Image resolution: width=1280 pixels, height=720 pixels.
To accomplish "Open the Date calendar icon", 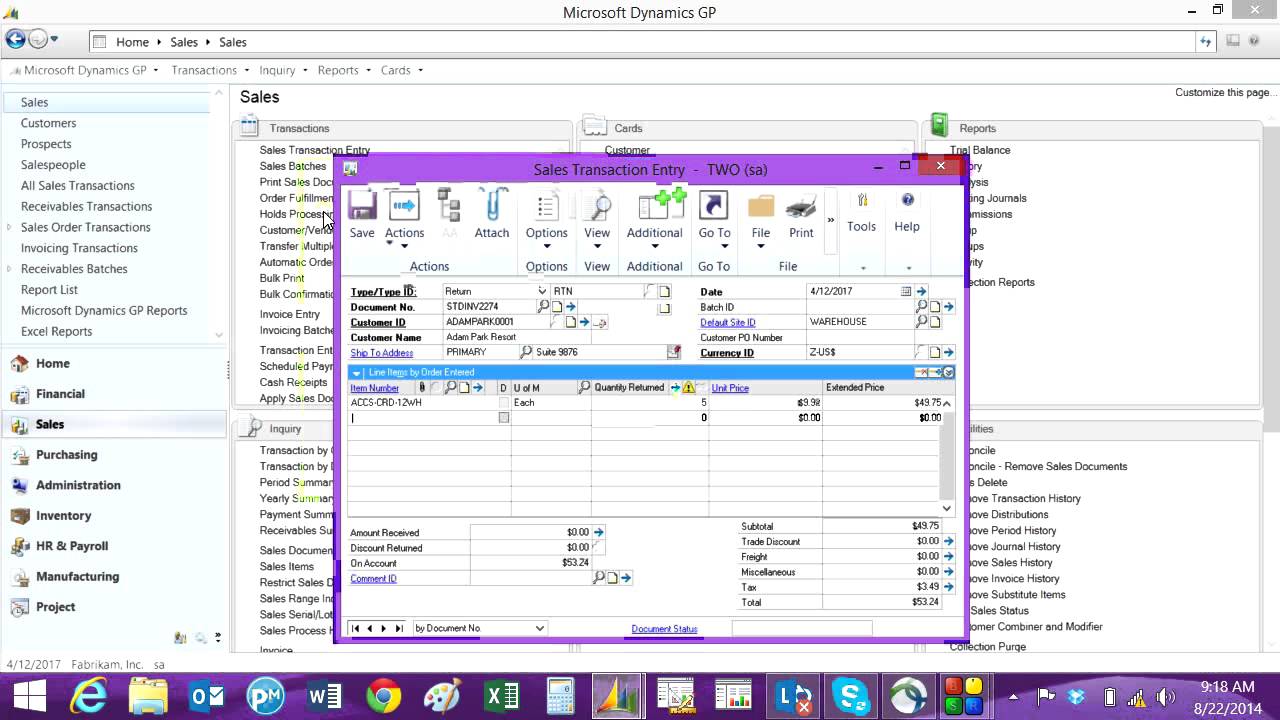I will pyautogui.click(x=906, y=291).
